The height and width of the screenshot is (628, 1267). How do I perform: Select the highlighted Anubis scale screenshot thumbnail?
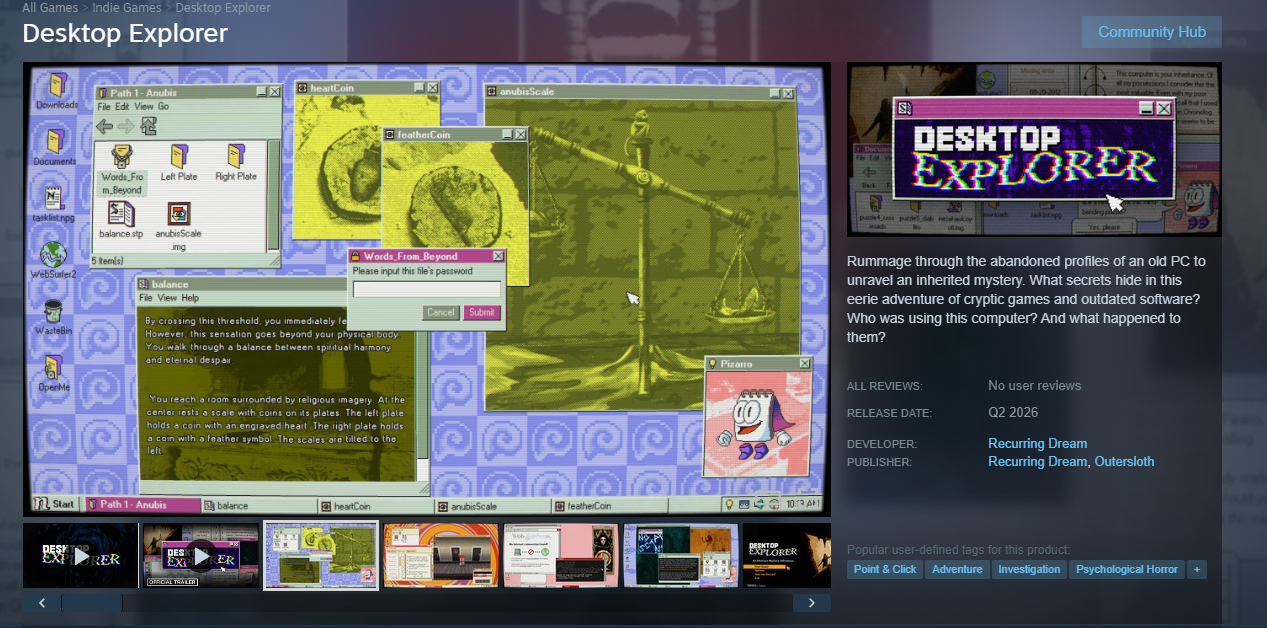(321, 555)
